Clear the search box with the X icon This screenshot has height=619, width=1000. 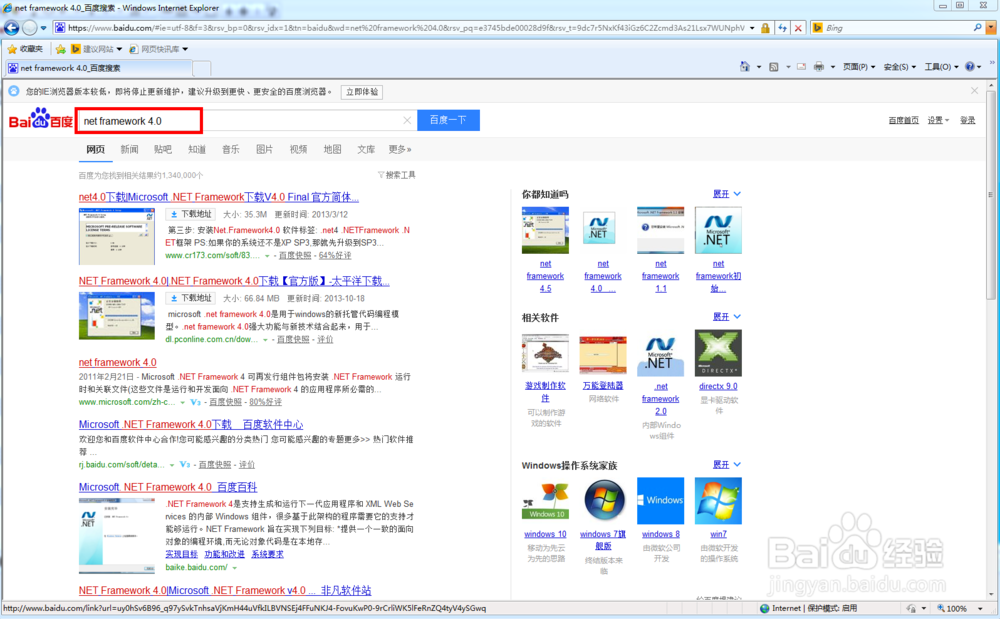407,120
